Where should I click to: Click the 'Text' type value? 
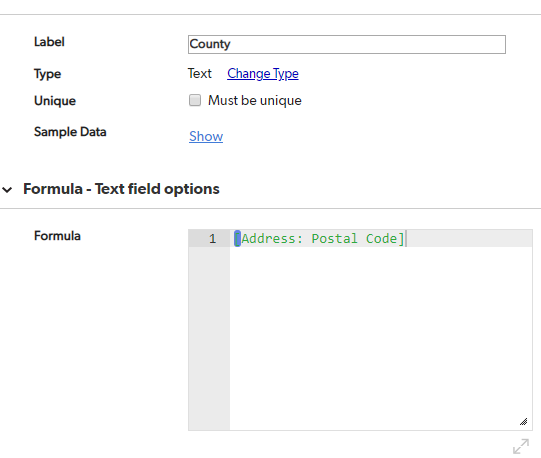(199, 74)
